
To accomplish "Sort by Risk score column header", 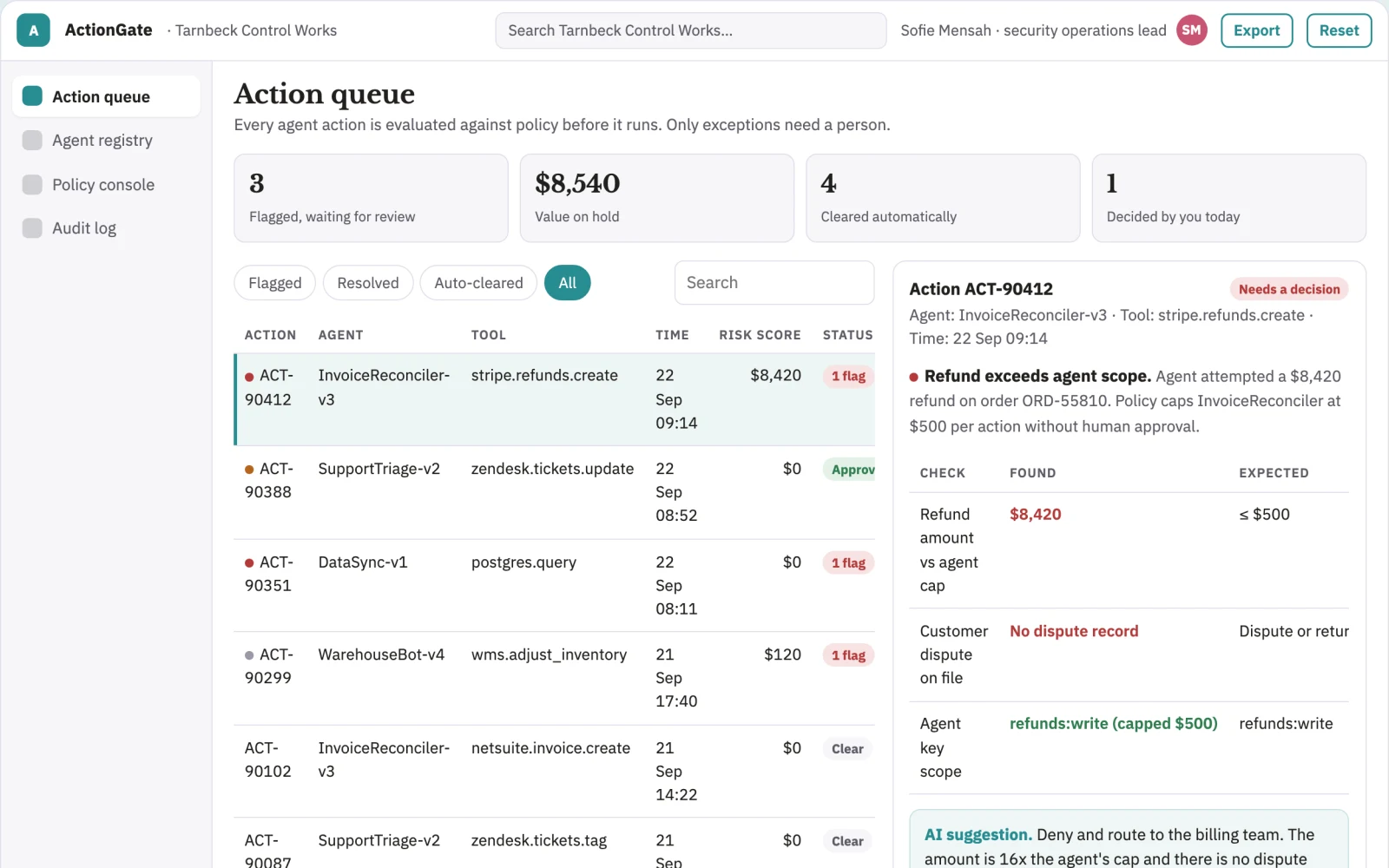I will [760, 335].
